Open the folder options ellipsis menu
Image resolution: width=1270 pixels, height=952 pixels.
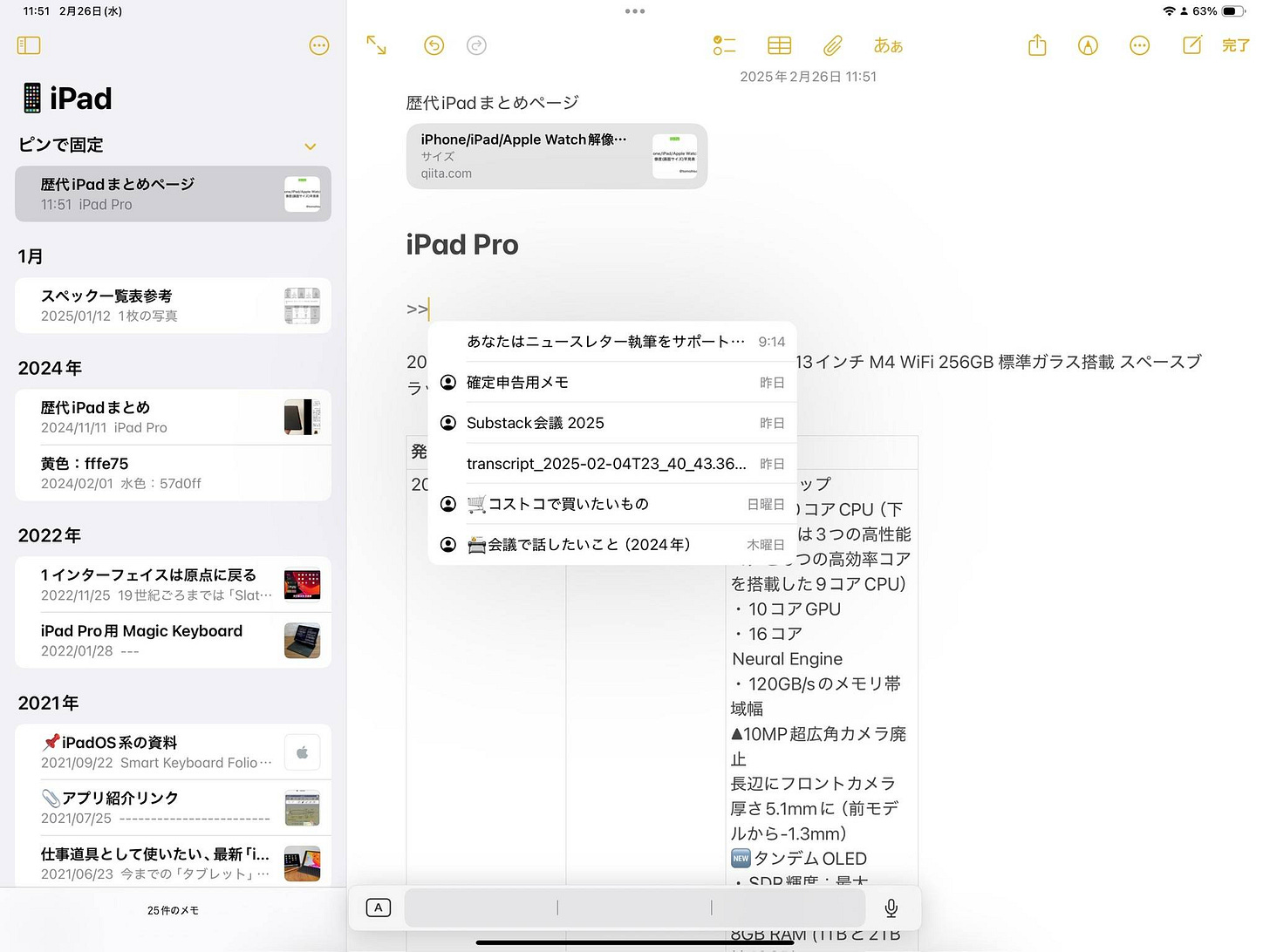(319, 45)
